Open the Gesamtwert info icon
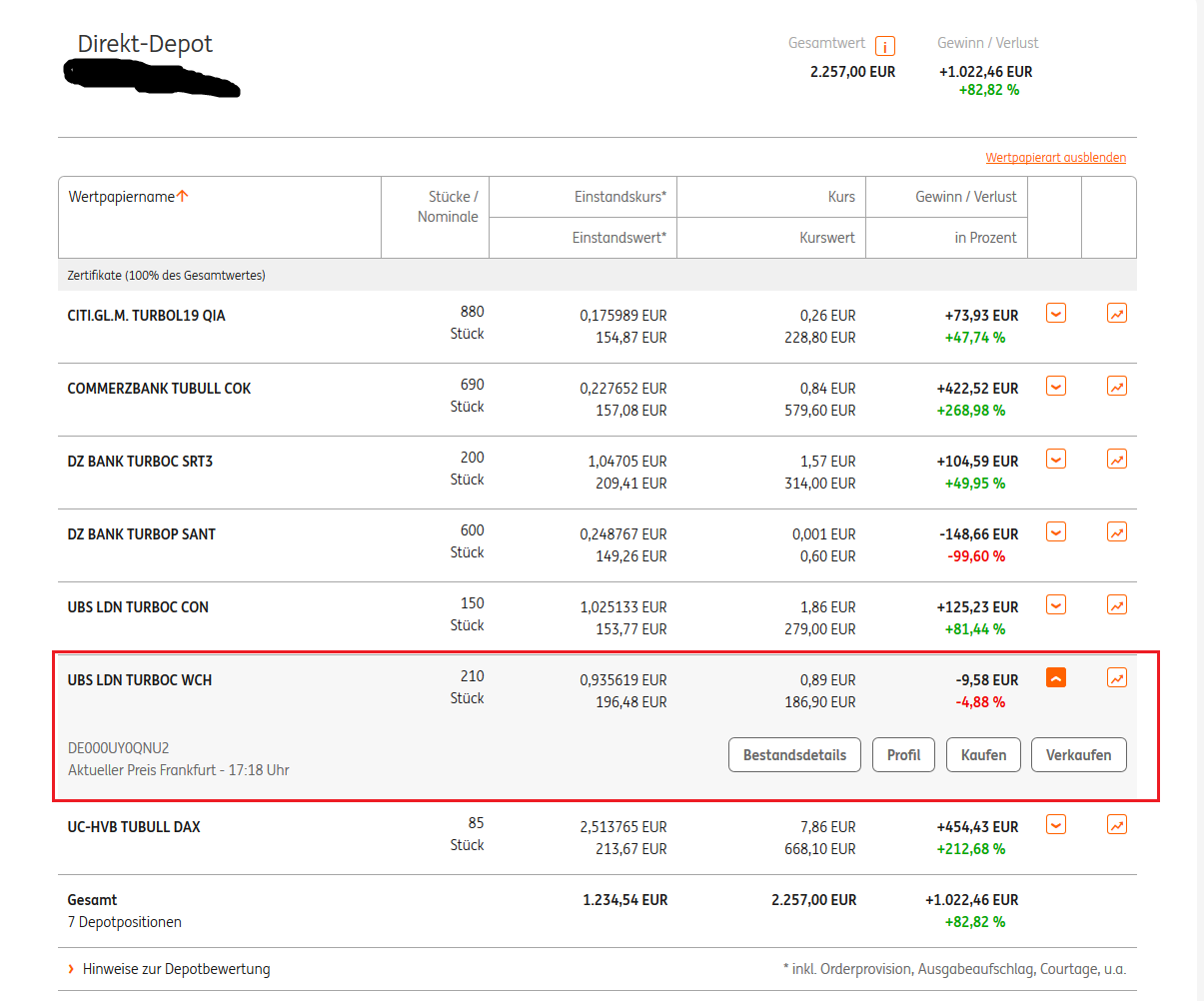1204x1001 pixels. pyautogui.click(x=884, y=46)
